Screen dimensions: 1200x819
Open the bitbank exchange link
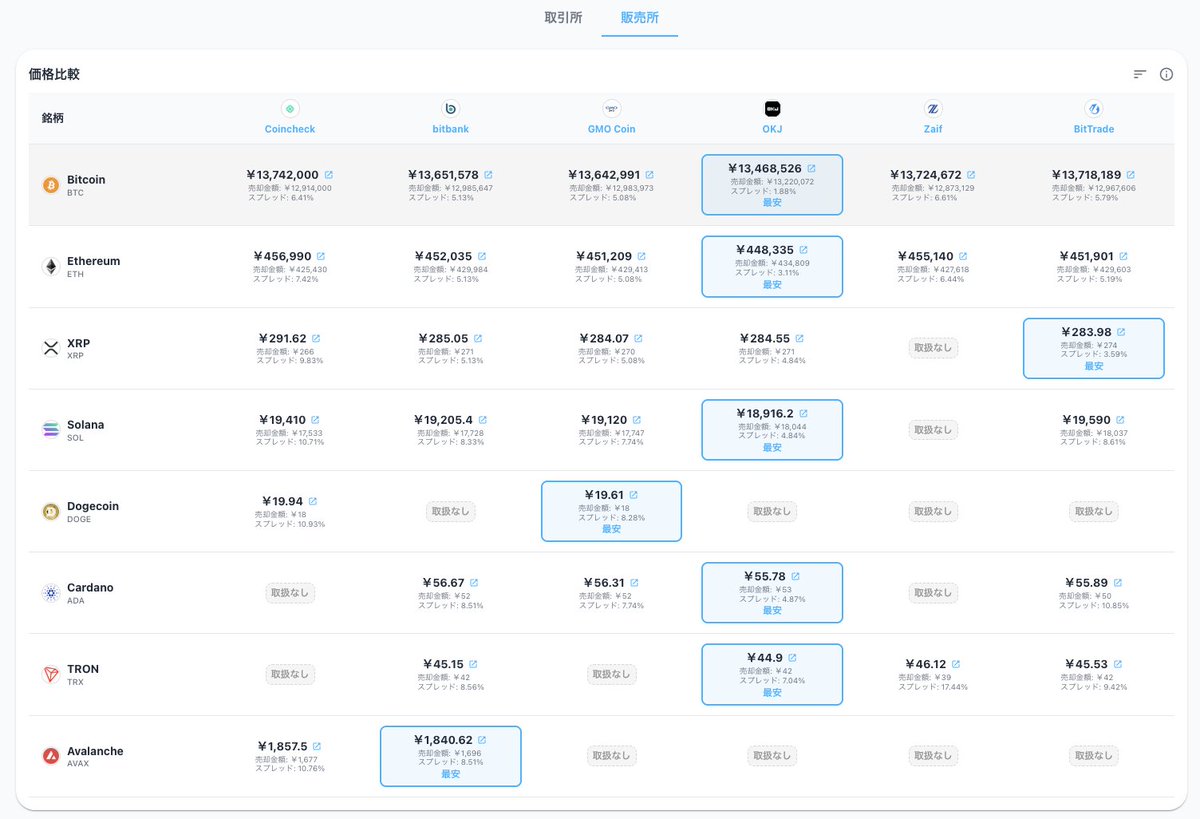point(451,129)
